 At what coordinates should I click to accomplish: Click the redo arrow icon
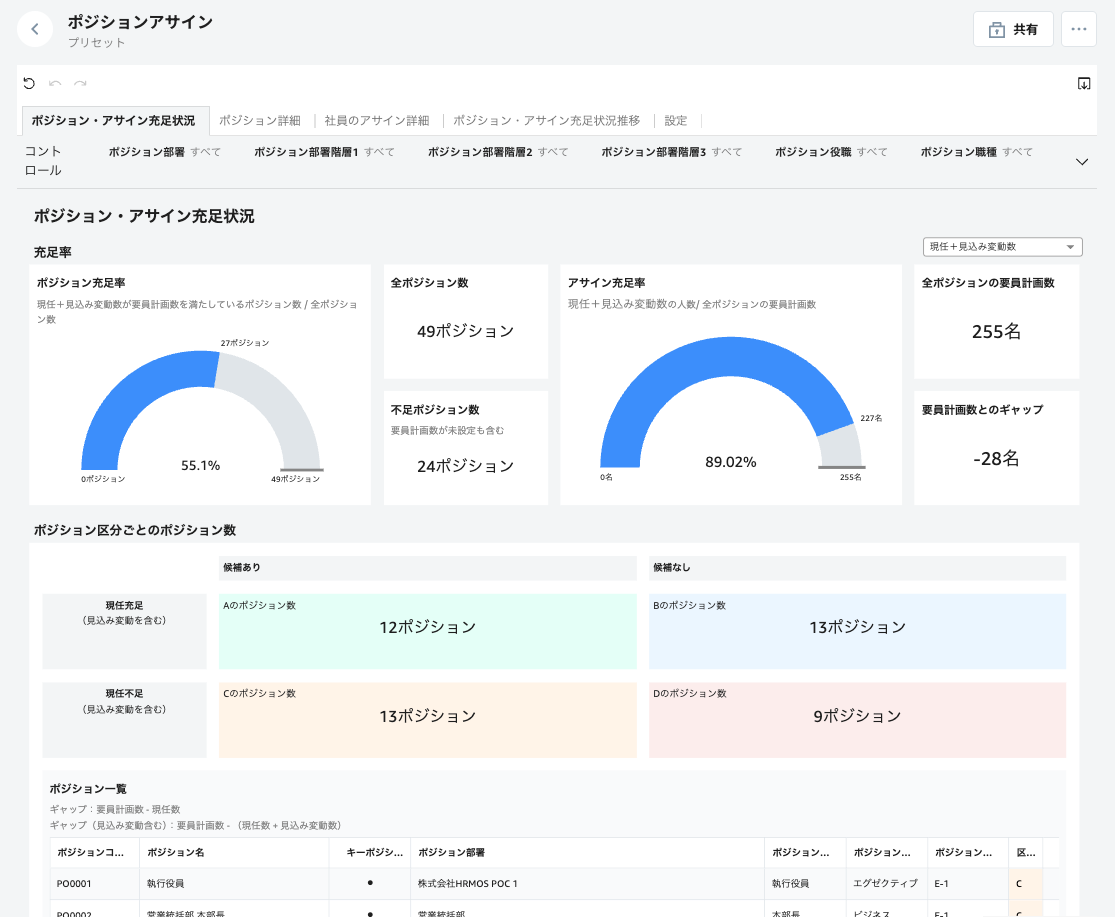tap(80, 84)
